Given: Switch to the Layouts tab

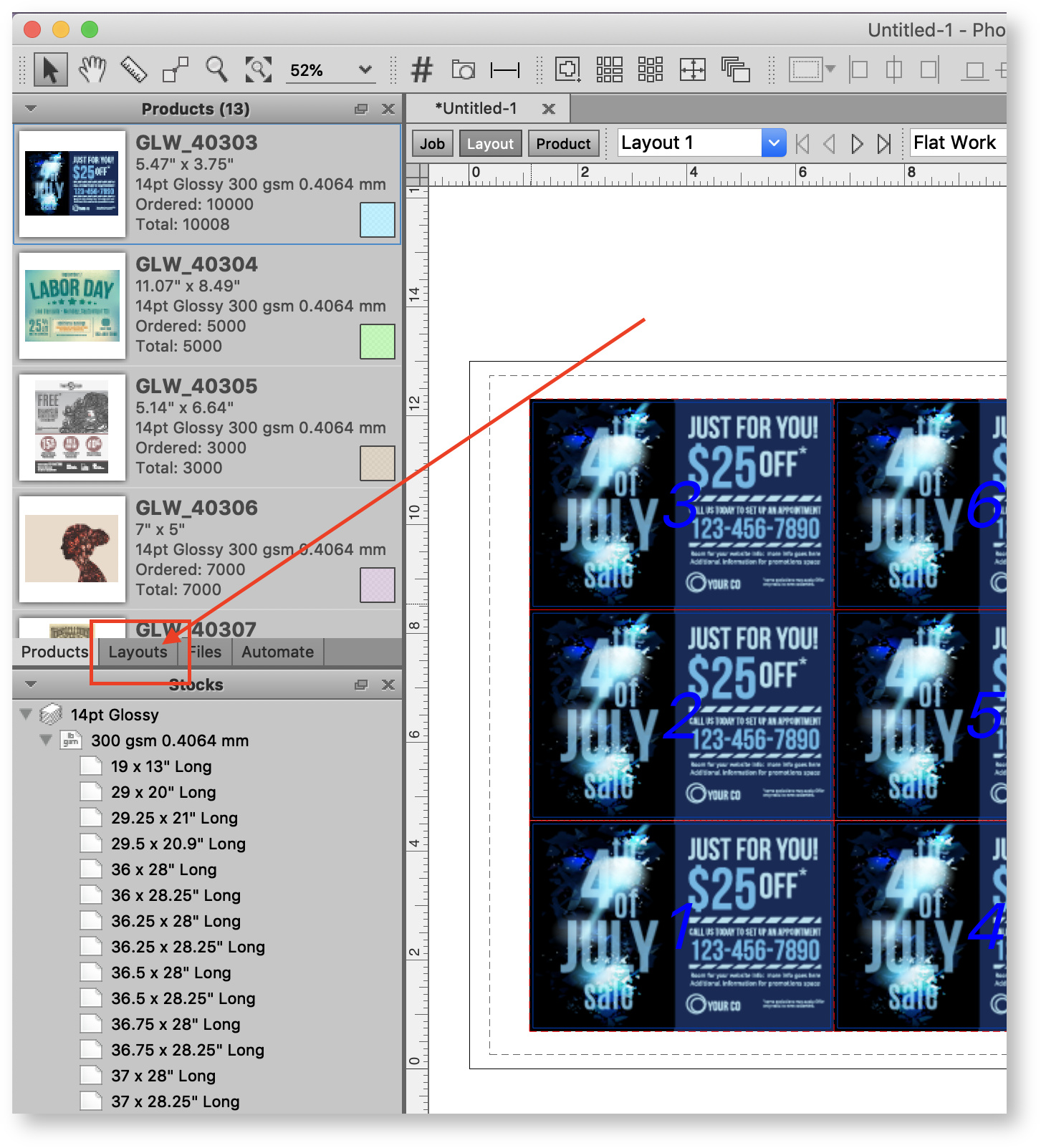Looking at the screenshot, I should 138,652.
